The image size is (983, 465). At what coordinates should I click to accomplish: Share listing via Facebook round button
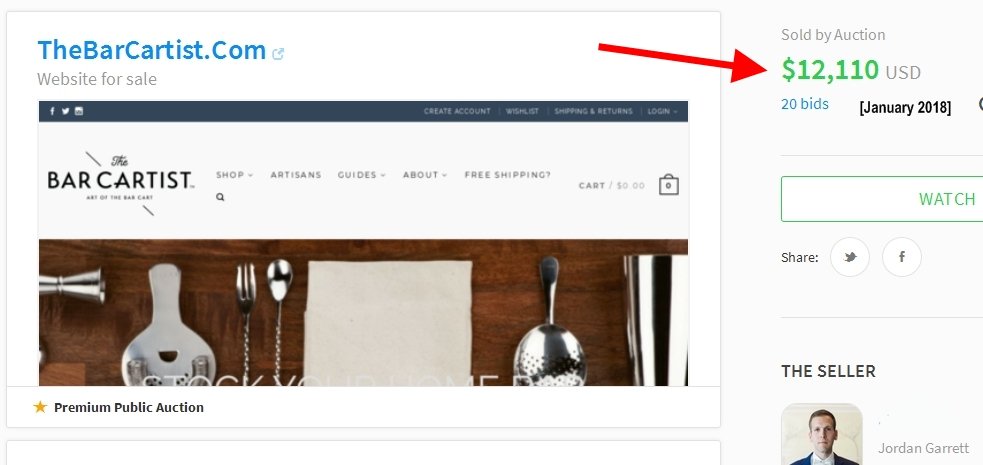click(x=902, y=257)
